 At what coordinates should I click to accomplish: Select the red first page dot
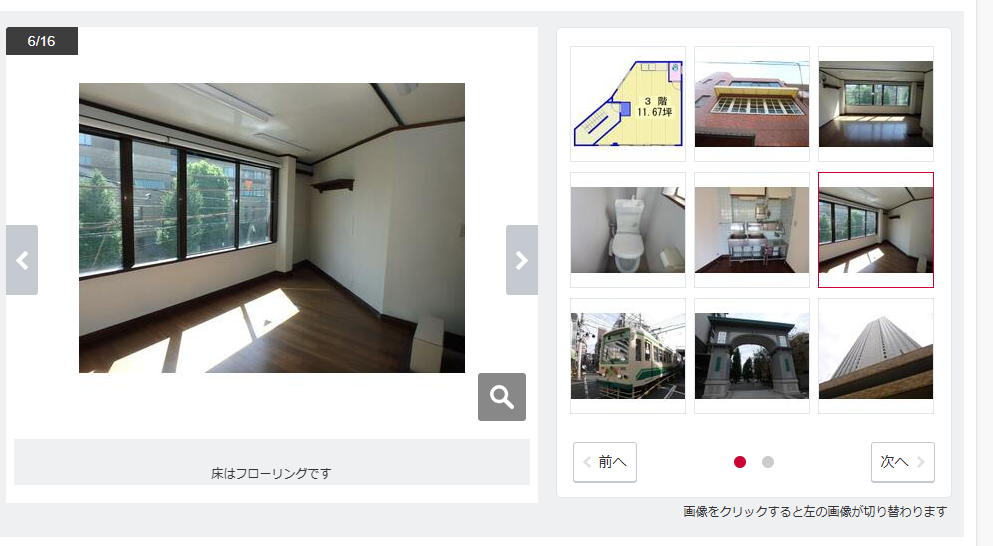(740, 462)
